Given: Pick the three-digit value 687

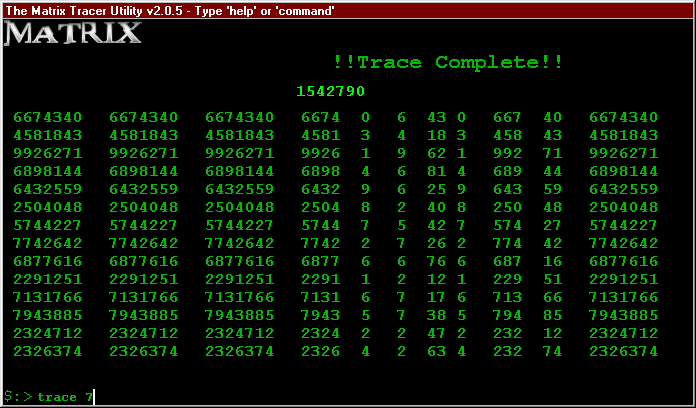Looking at the screenshot, I should [x=507, y=262].
